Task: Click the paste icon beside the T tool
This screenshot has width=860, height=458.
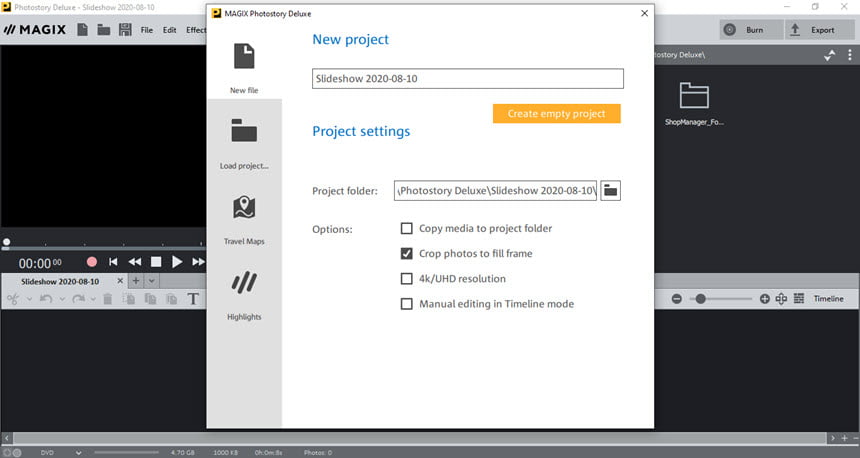Action: pyautogui.click(x=172, y=299)
